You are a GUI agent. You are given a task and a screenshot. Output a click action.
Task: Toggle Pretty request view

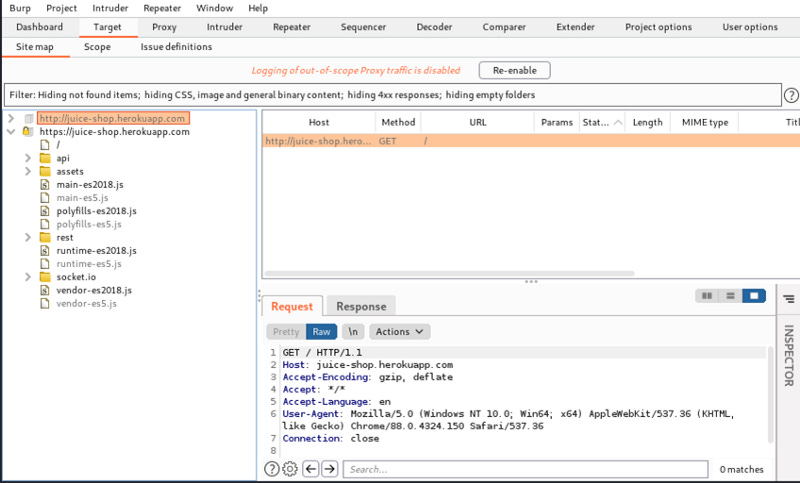coord(286,332)
